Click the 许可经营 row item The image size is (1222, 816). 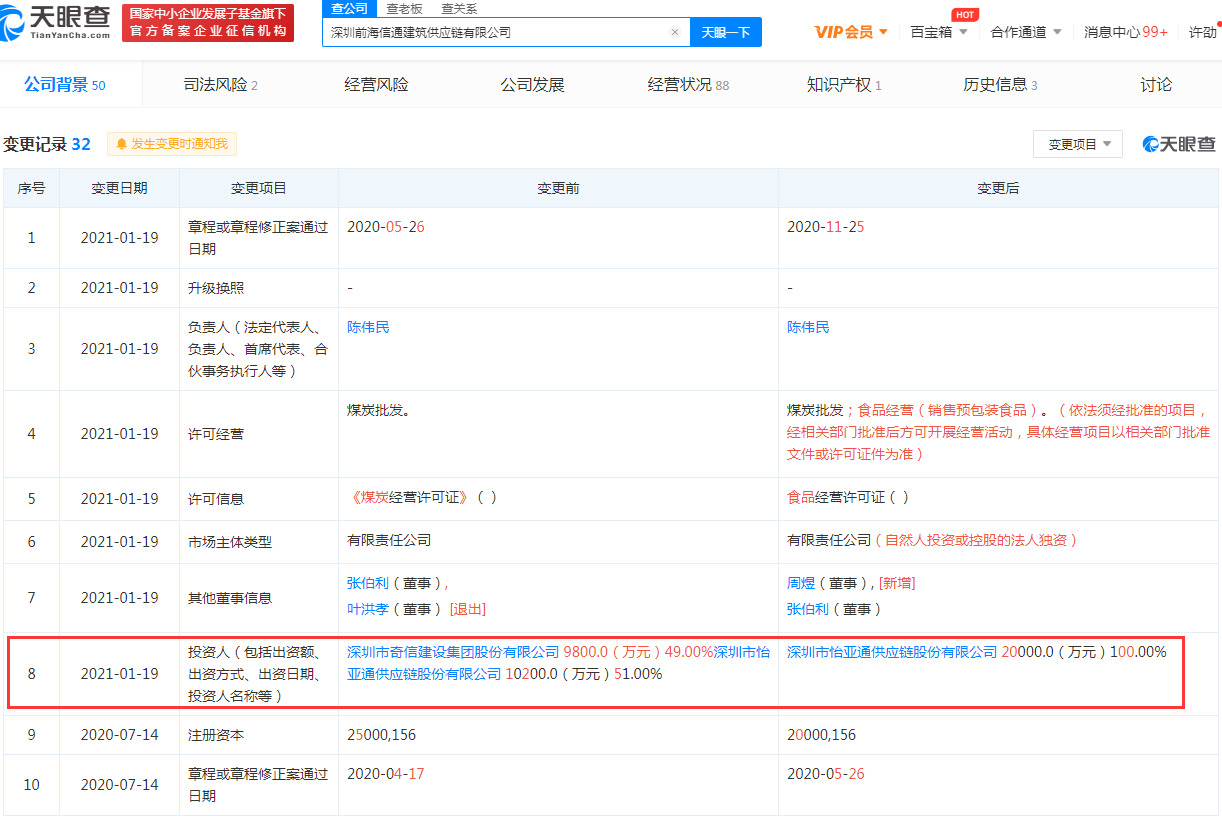pos(216,434)
